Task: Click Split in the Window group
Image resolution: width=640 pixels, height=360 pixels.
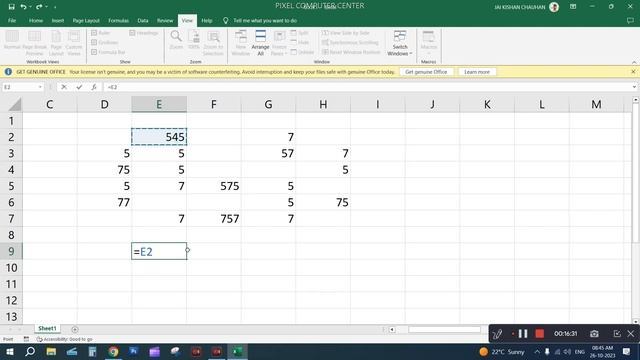Action: 300,33
